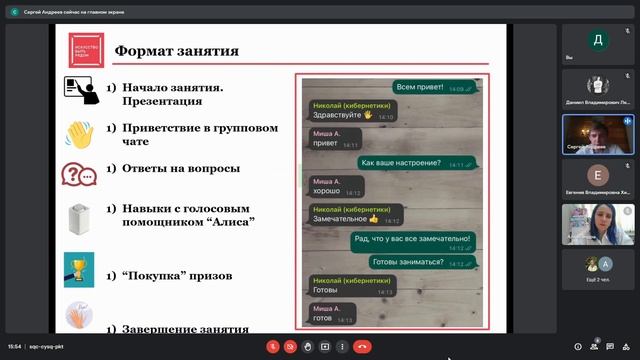Click slide text Приветствие в групповом чате
640x360 pixels.
pos(200,134)
